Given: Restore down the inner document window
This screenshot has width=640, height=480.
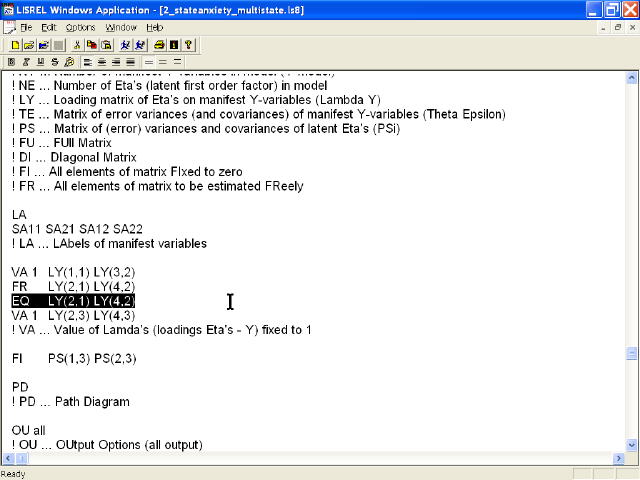Looking at the screenshot, I should (x=617, y=27).
